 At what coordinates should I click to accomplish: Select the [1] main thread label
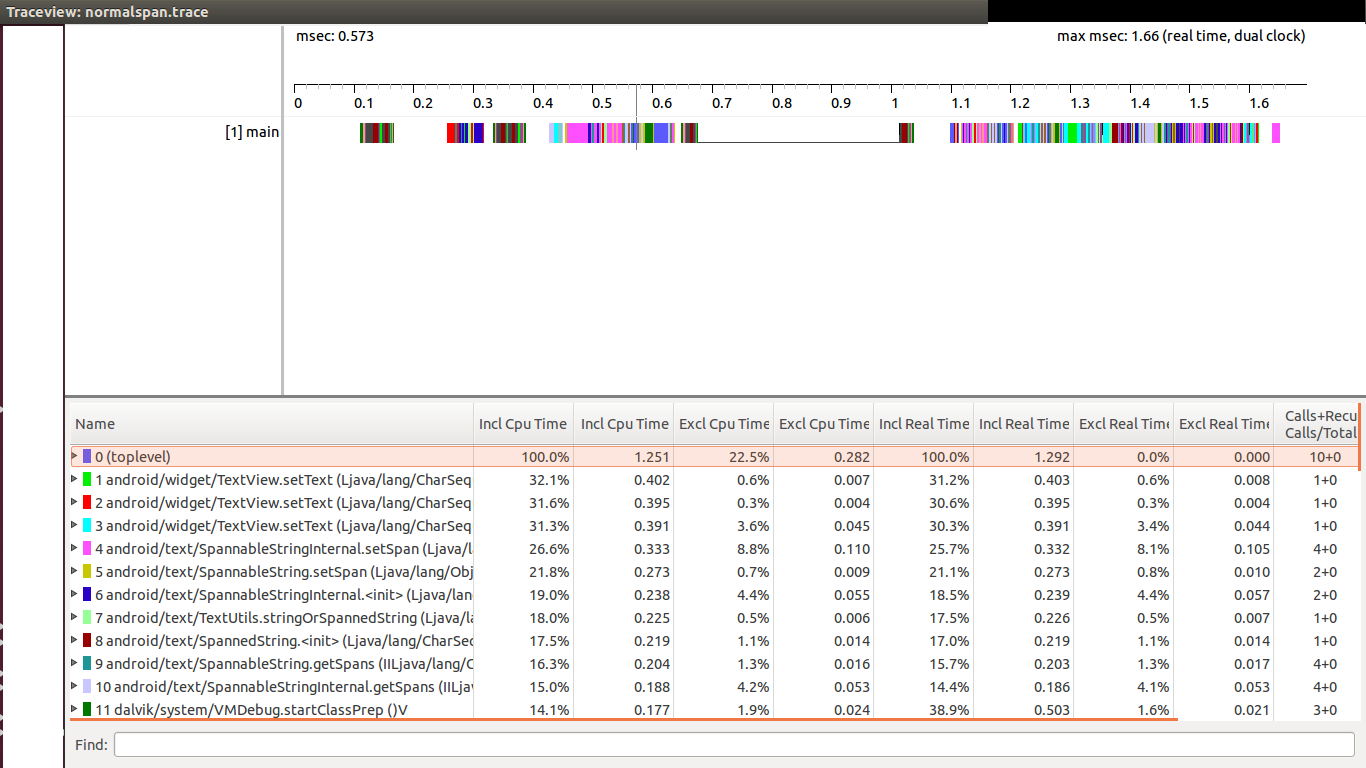(x=252, y=132)
